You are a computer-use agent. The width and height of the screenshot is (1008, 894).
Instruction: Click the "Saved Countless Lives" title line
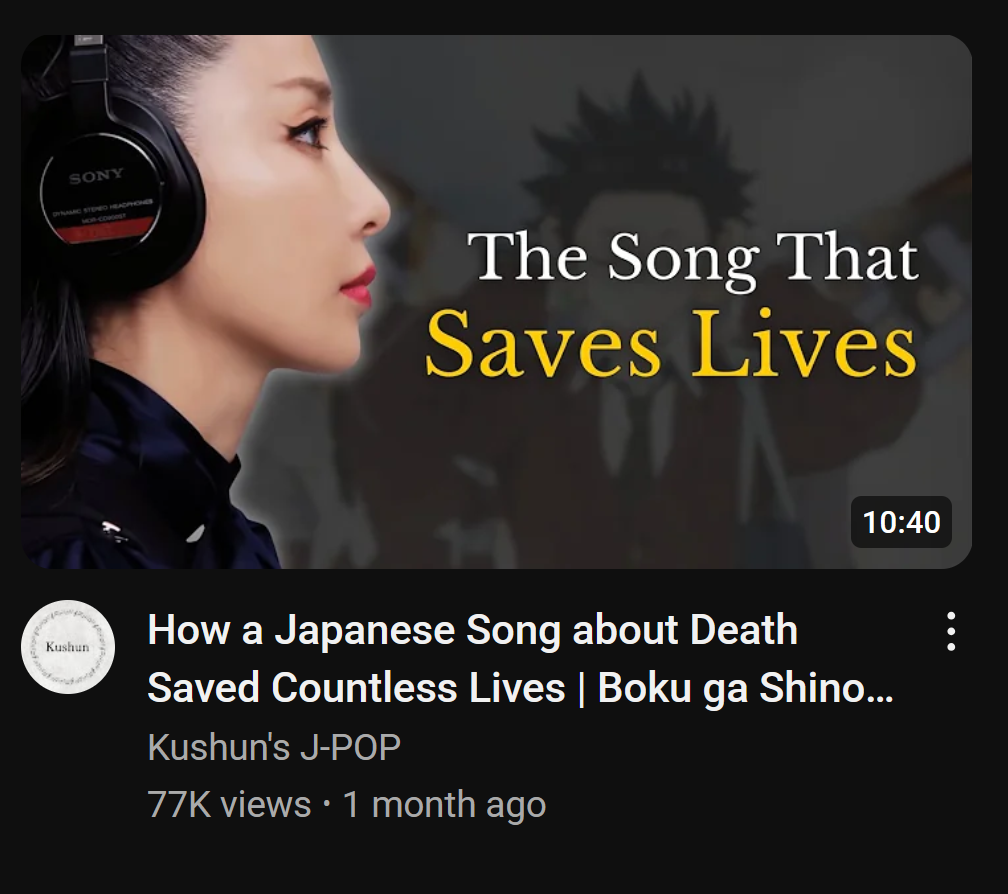point(356,688)
